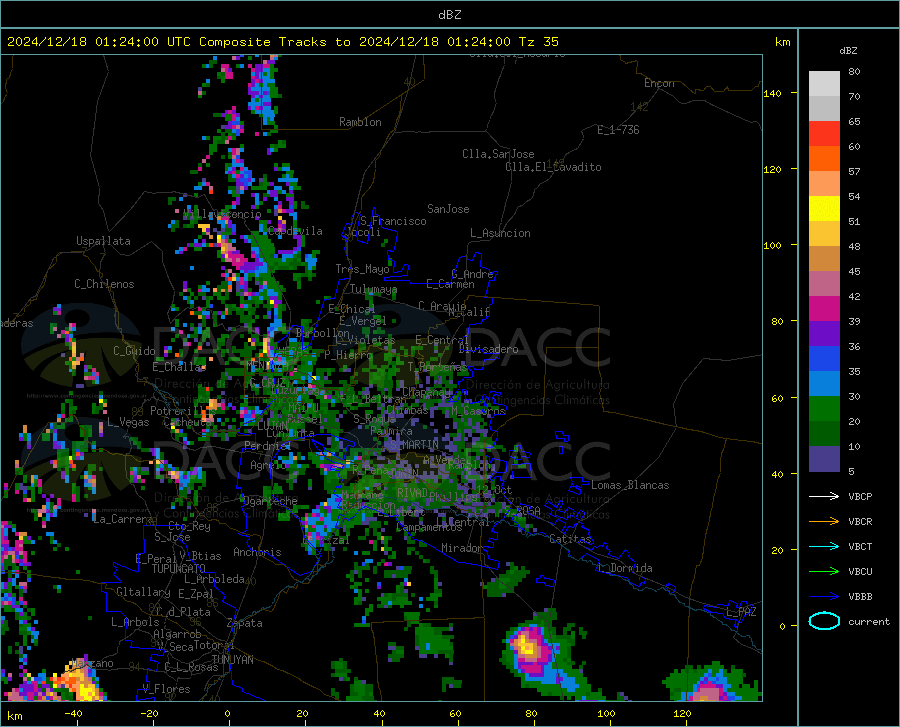
Task: Click the intense storm cell near Lozano label
Action: click(79, 681)
